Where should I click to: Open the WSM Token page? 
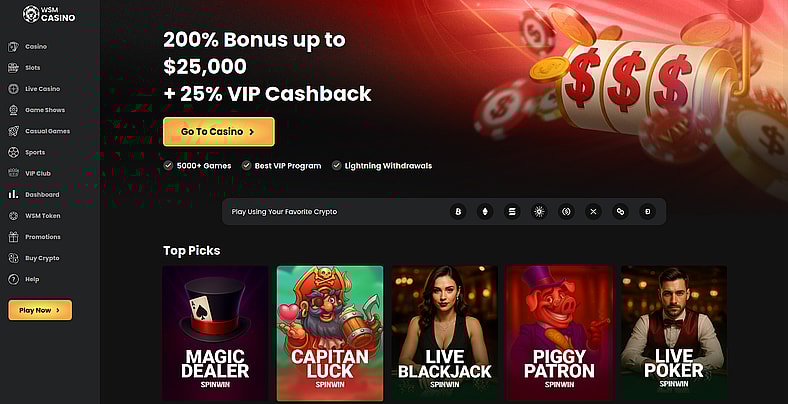pyautogui.click(x=42, y=215)
